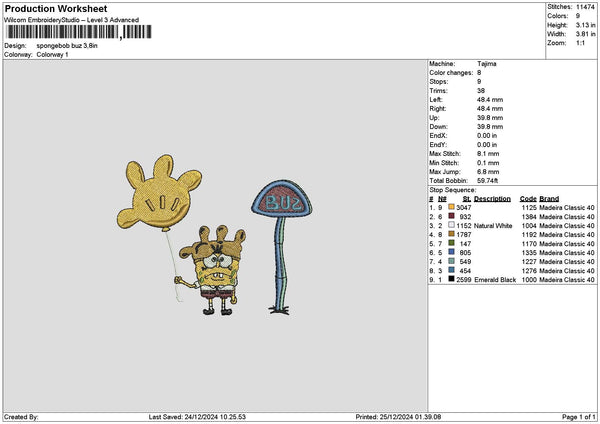Click the Emerald Black swatch code 1000
This screenshot has width=600, height=424.
click(x=451, y=279)
